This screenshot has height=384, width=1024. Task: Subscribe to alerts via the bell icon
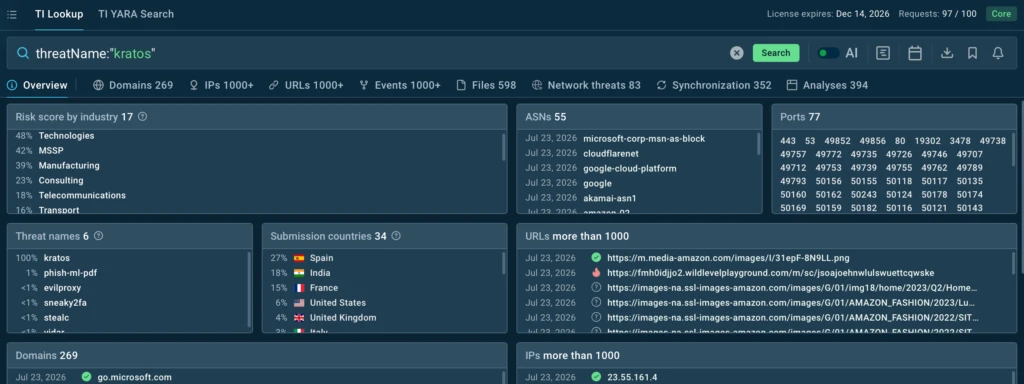(x=998, y=54)
